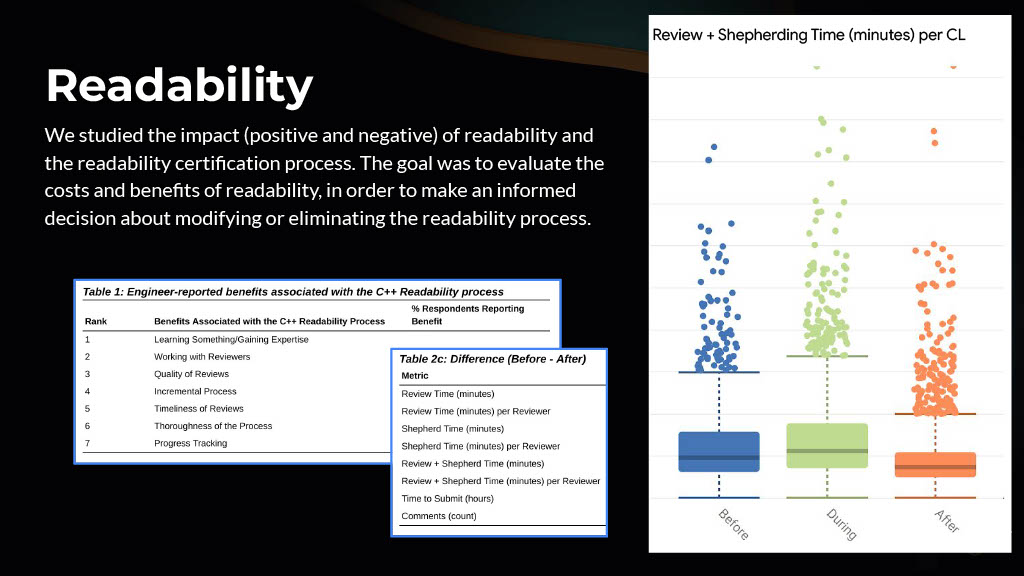
Task: Click the blue Before box in the boxplot
Action: [x=719, y=452]
